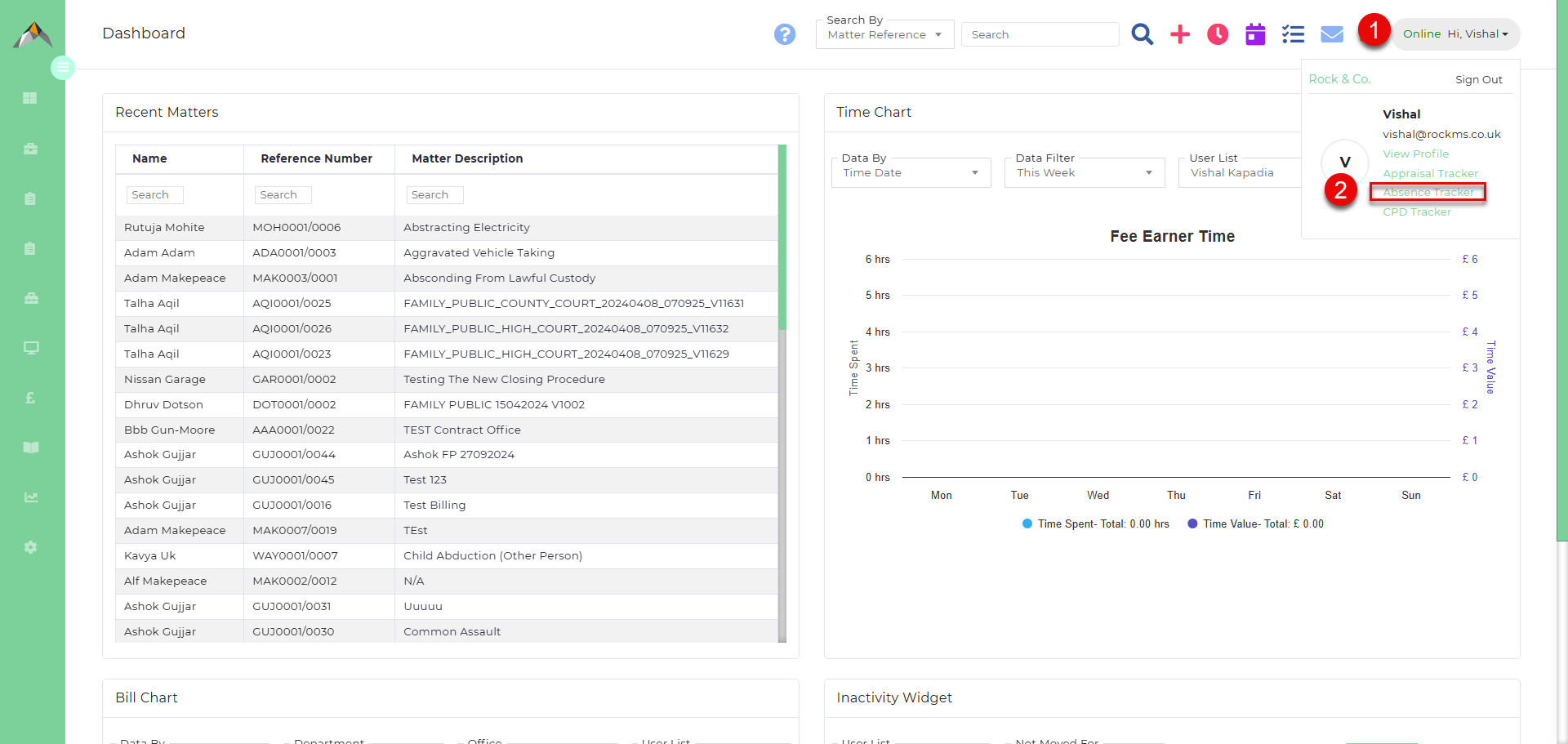
Task: Select Absence Tracker from the user menu
Action: (x=1428, y=192)
